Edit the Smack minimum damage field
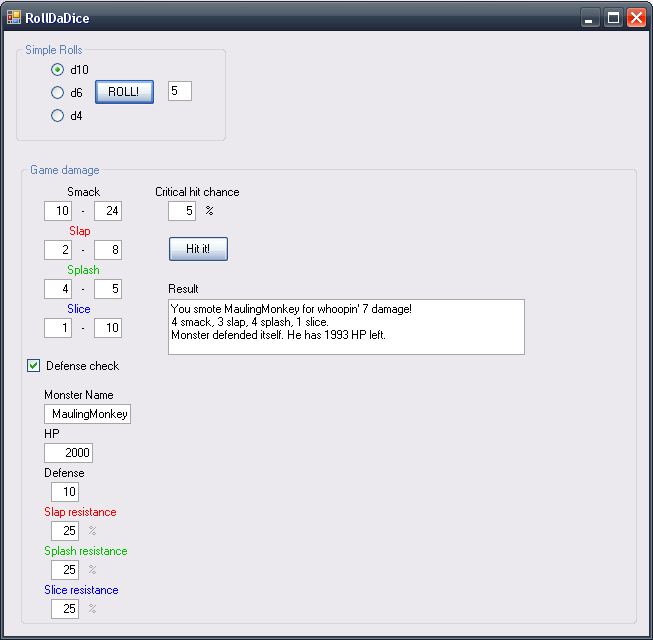The image size is (653, 640). point(58,211)
